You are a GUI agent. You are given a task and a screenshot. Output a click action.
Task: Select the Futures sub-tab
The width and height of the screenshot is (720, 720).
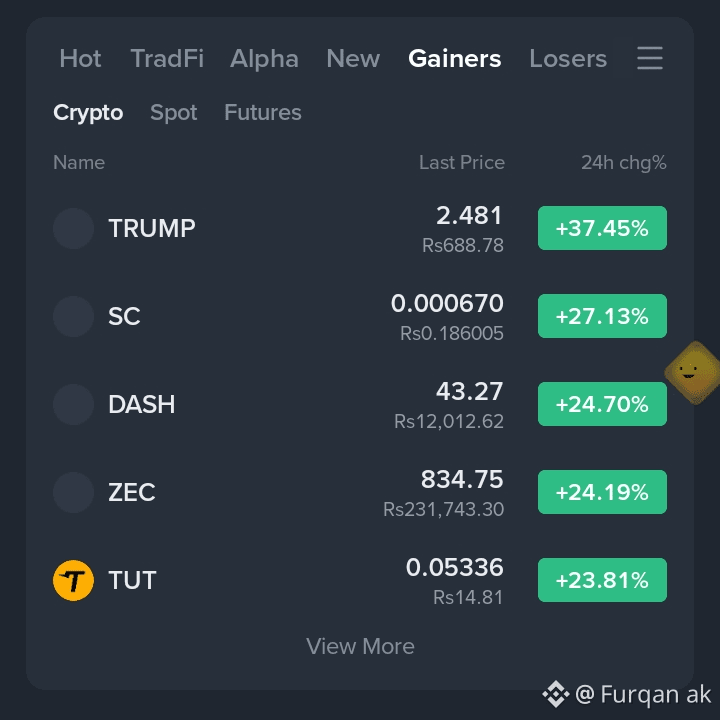[x=263, y=112]
